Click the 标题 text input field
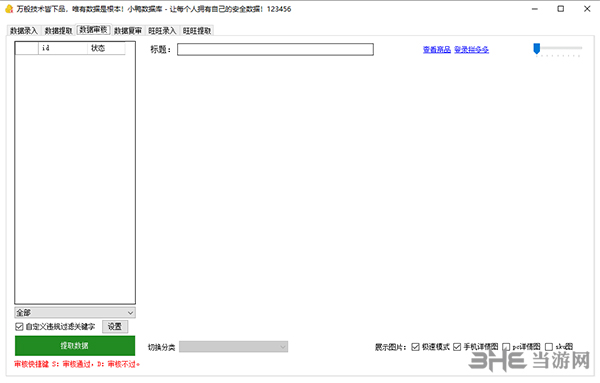 [x=275, y=49]
